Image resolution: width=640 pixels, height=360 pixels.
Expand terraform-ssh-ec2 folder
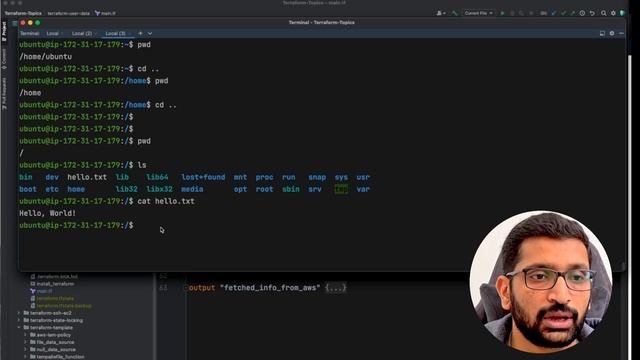pyautogui.click(x=19, y=313)
